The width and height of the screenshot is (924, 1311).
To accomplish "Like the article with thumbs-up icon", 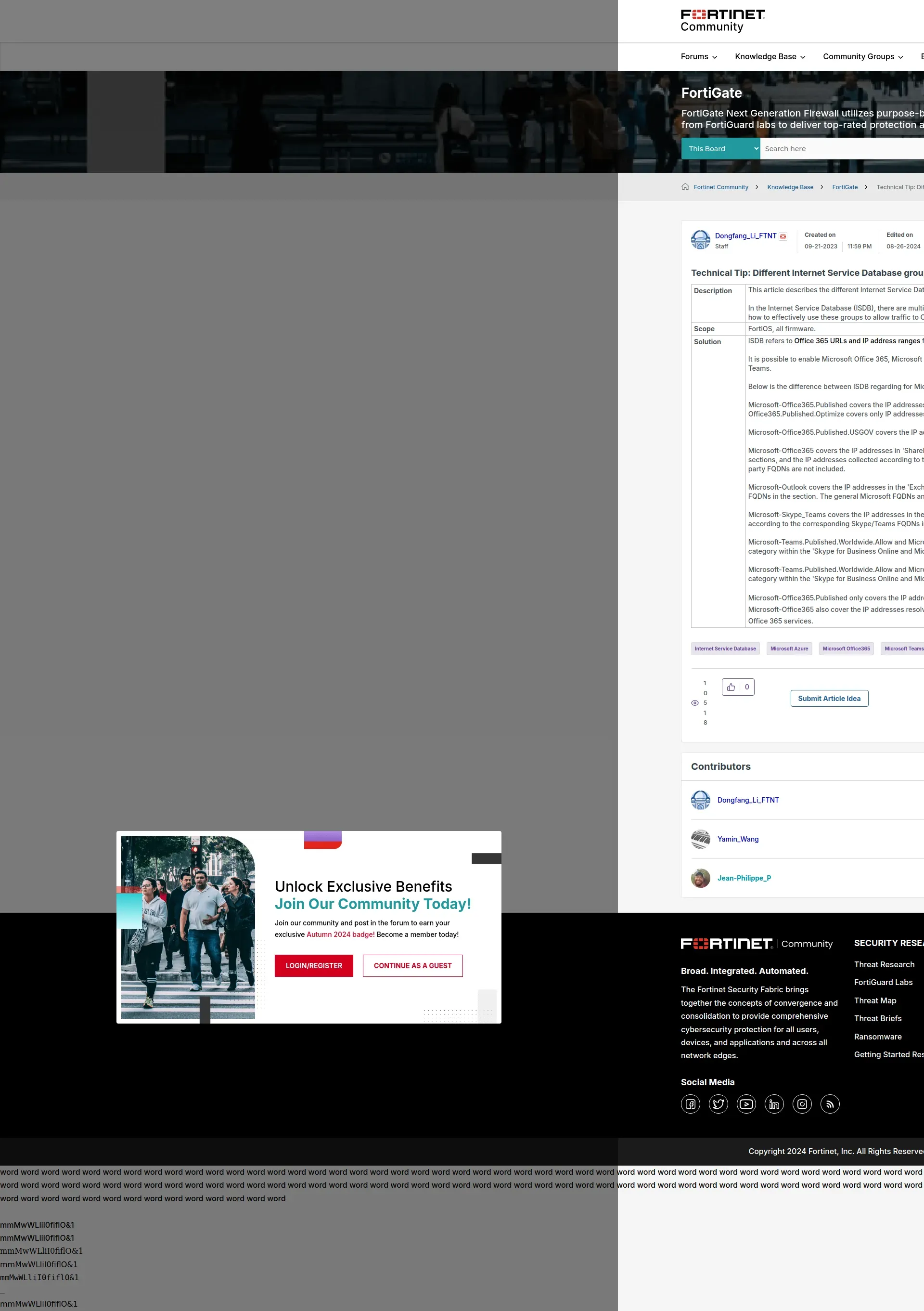I will click(731, 687).
